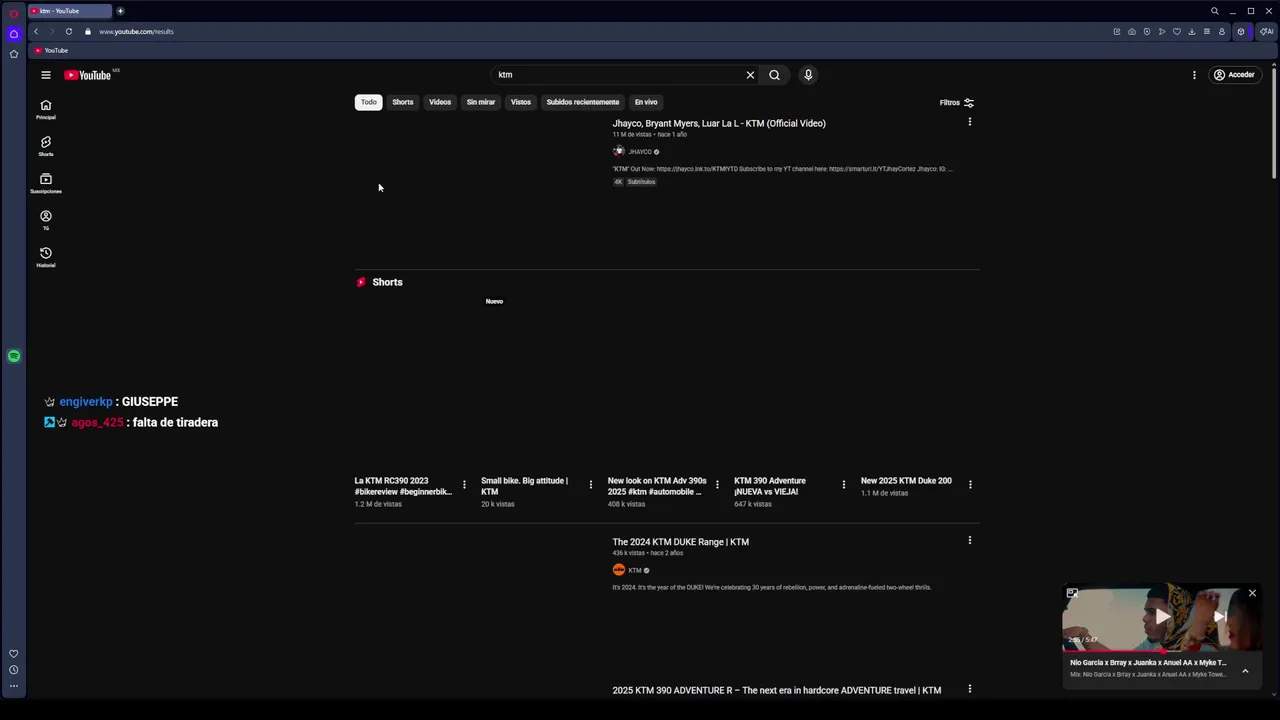Open options for 2024 KTM DUKE Range

pyautogui.click(x=969, y=541)
